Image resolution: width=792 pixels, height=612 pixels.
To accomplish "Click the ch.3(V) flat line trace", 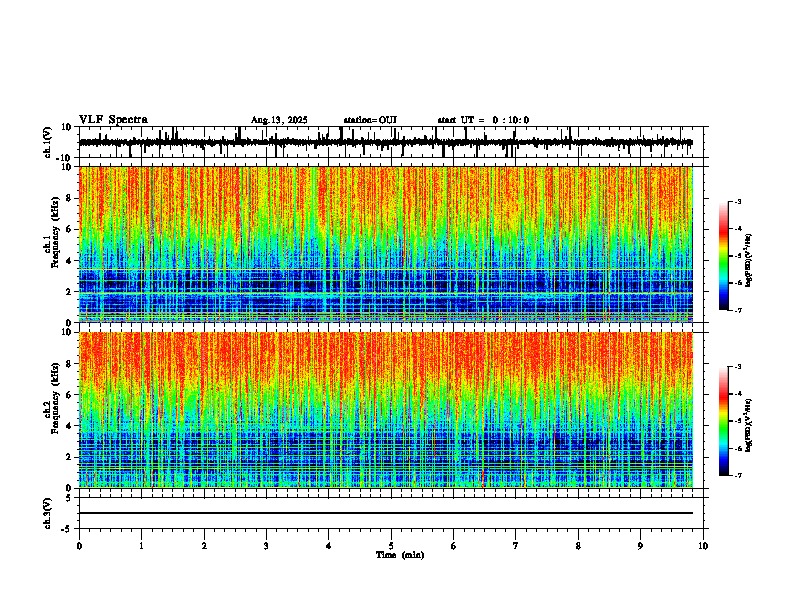I will [386, 513].
